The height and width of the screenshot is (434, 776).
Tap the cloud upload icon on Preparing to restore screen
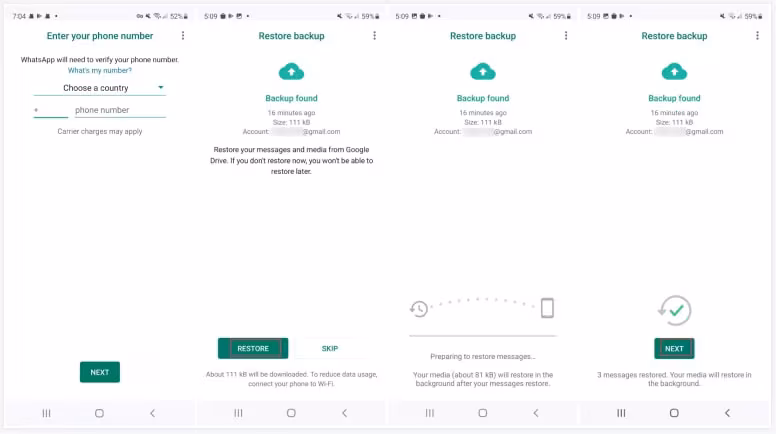pyautogui.click(x=483, y=72)
